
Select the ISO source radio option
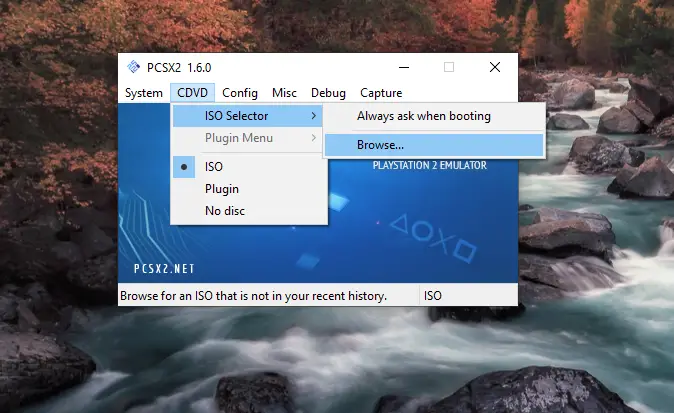click(x=249, y=167)
